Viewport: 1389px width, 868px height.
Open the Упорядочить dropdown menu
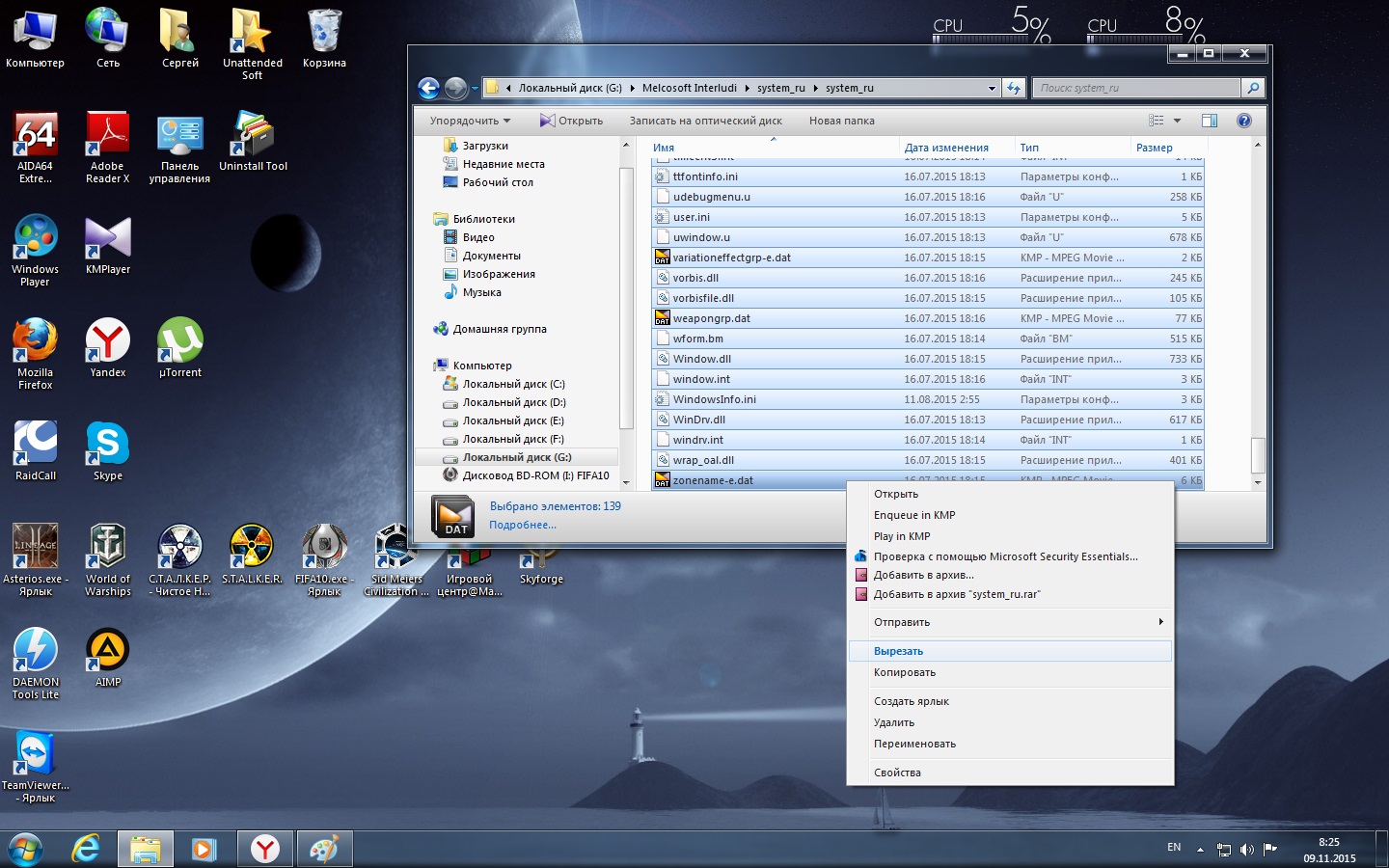(470, 121)
